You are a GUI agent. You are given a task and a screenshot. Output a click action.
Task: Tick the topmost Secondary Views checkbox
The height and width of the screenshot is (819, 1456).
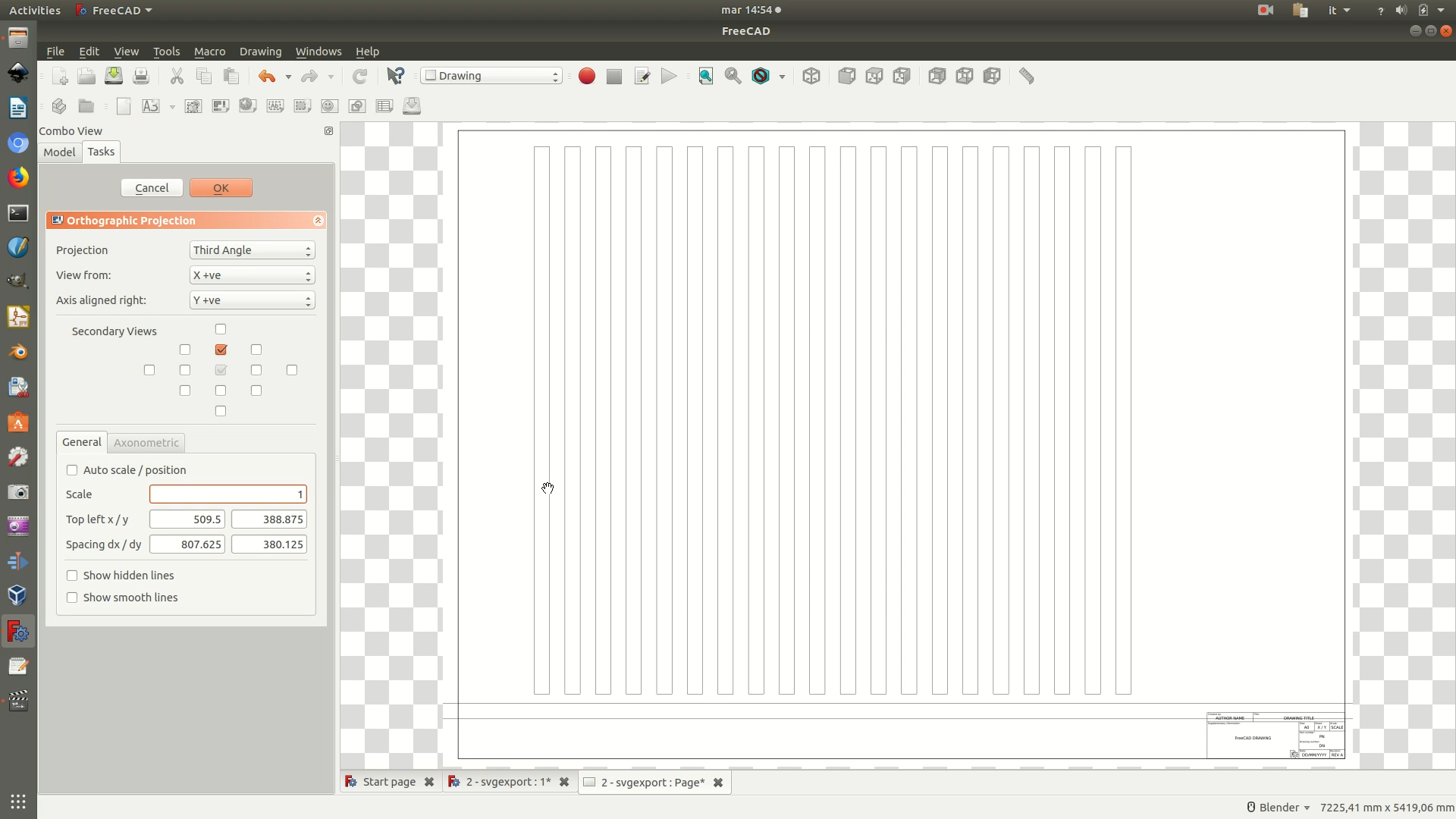pos(221,329)
